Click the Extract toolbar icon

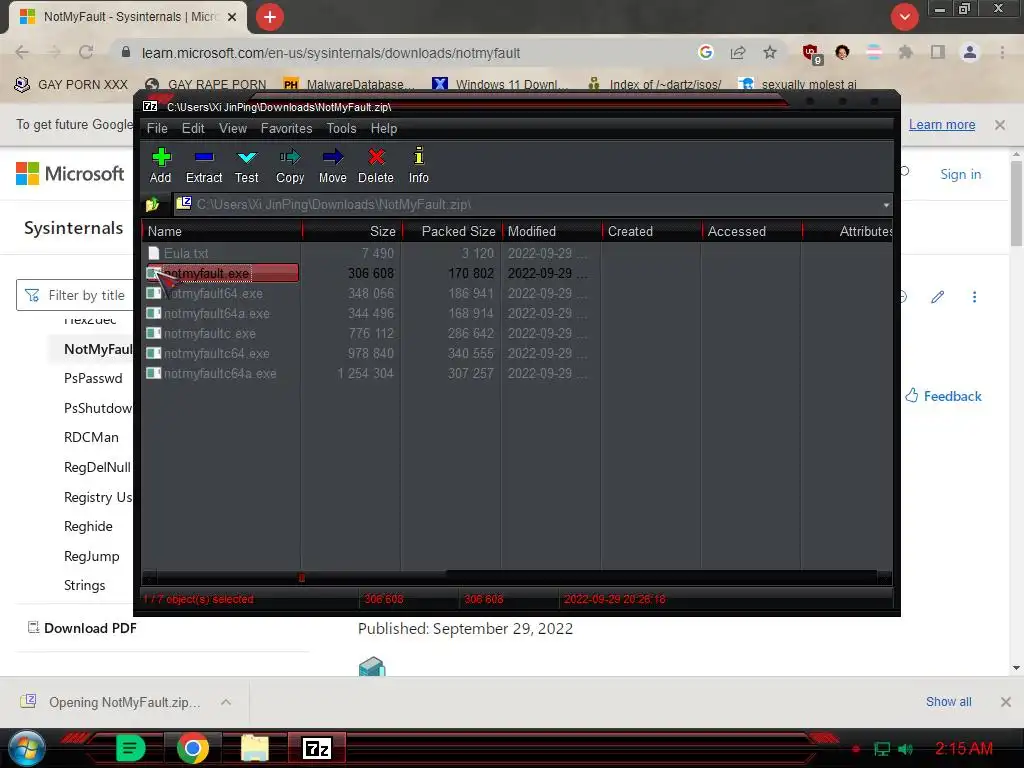204,166
